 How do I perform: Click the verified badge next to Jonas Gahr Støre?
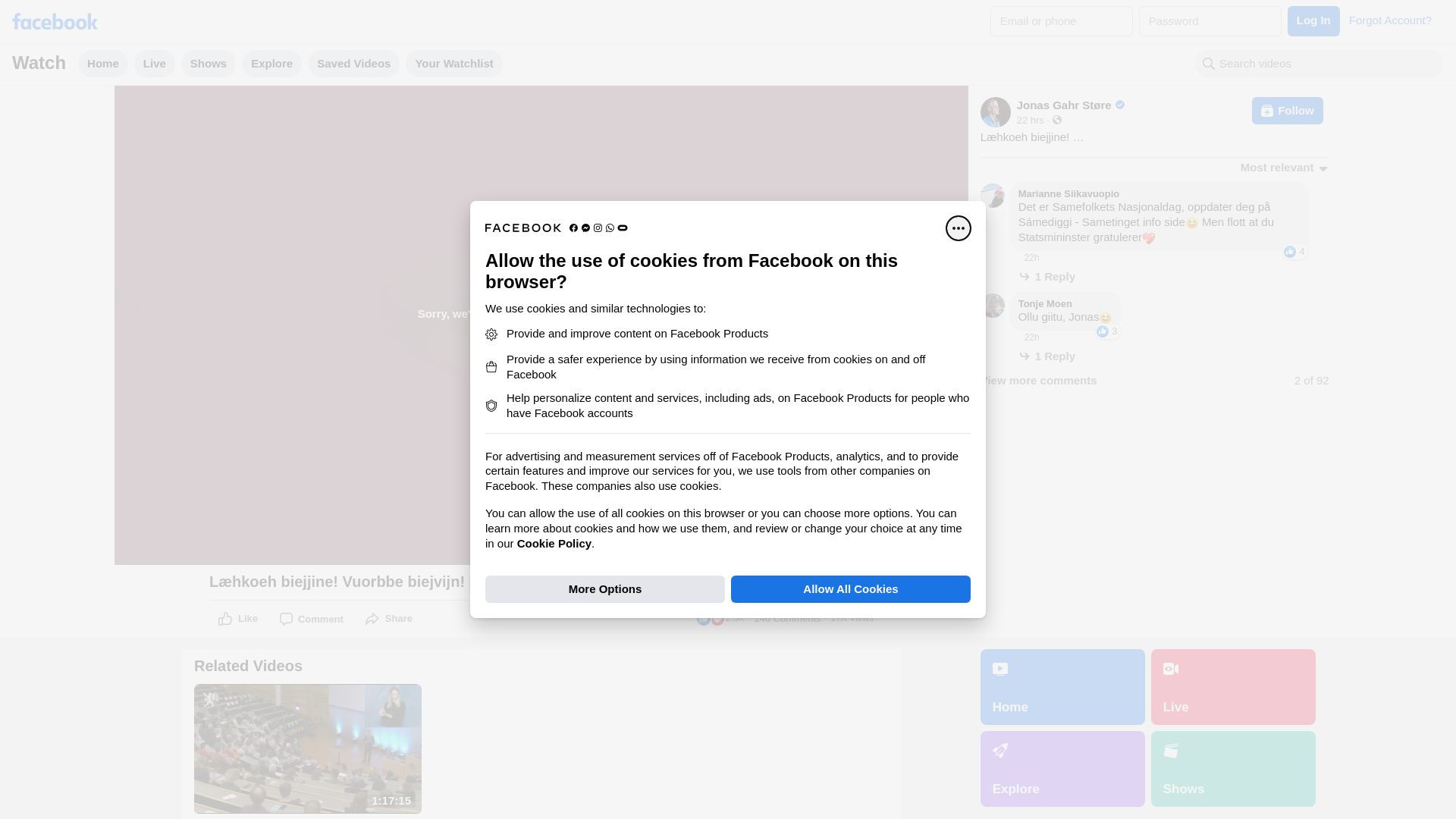tap(1120, 105)
